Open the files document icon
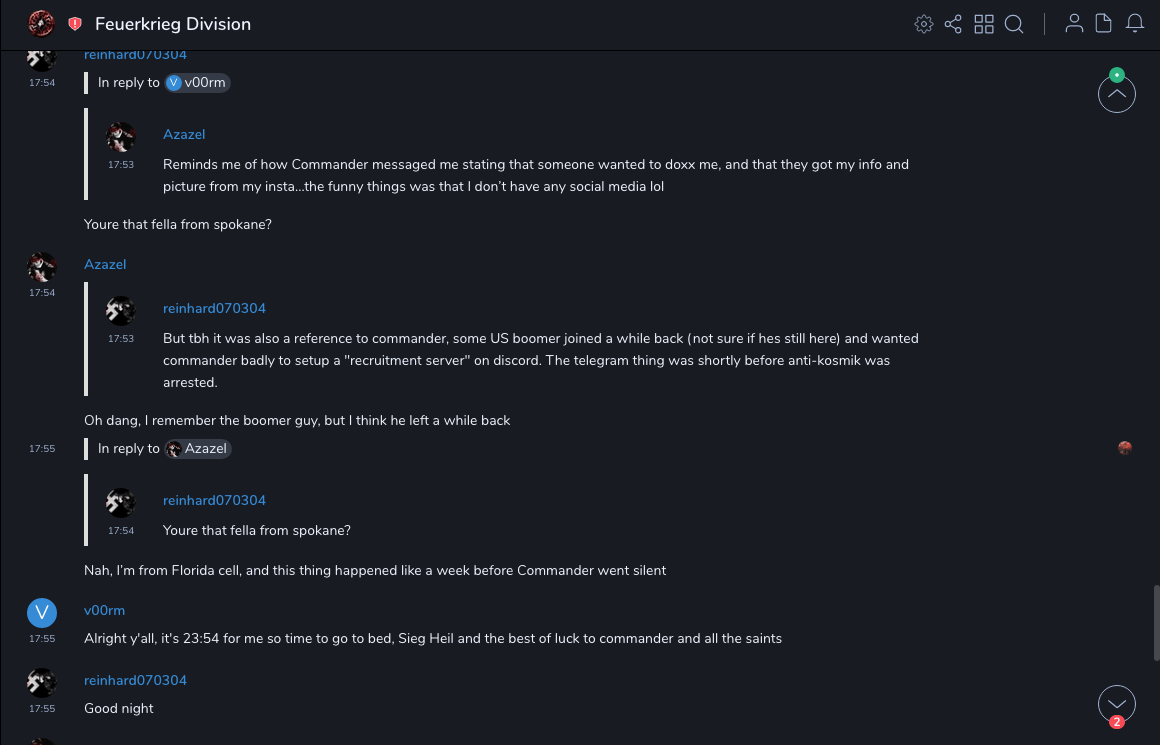 click(1104, 24)
